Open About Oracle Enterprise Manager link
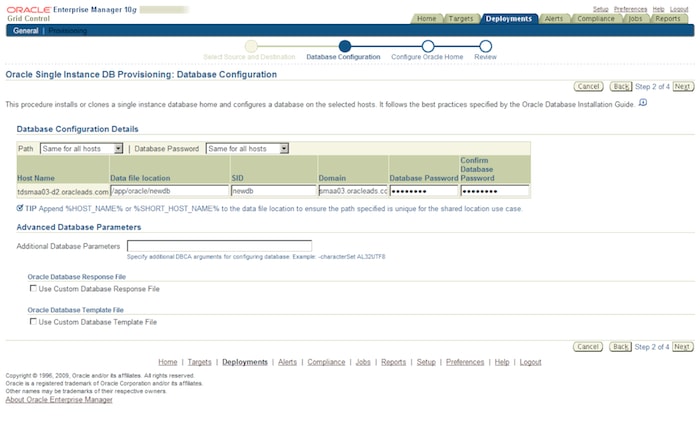 [59, 400]
